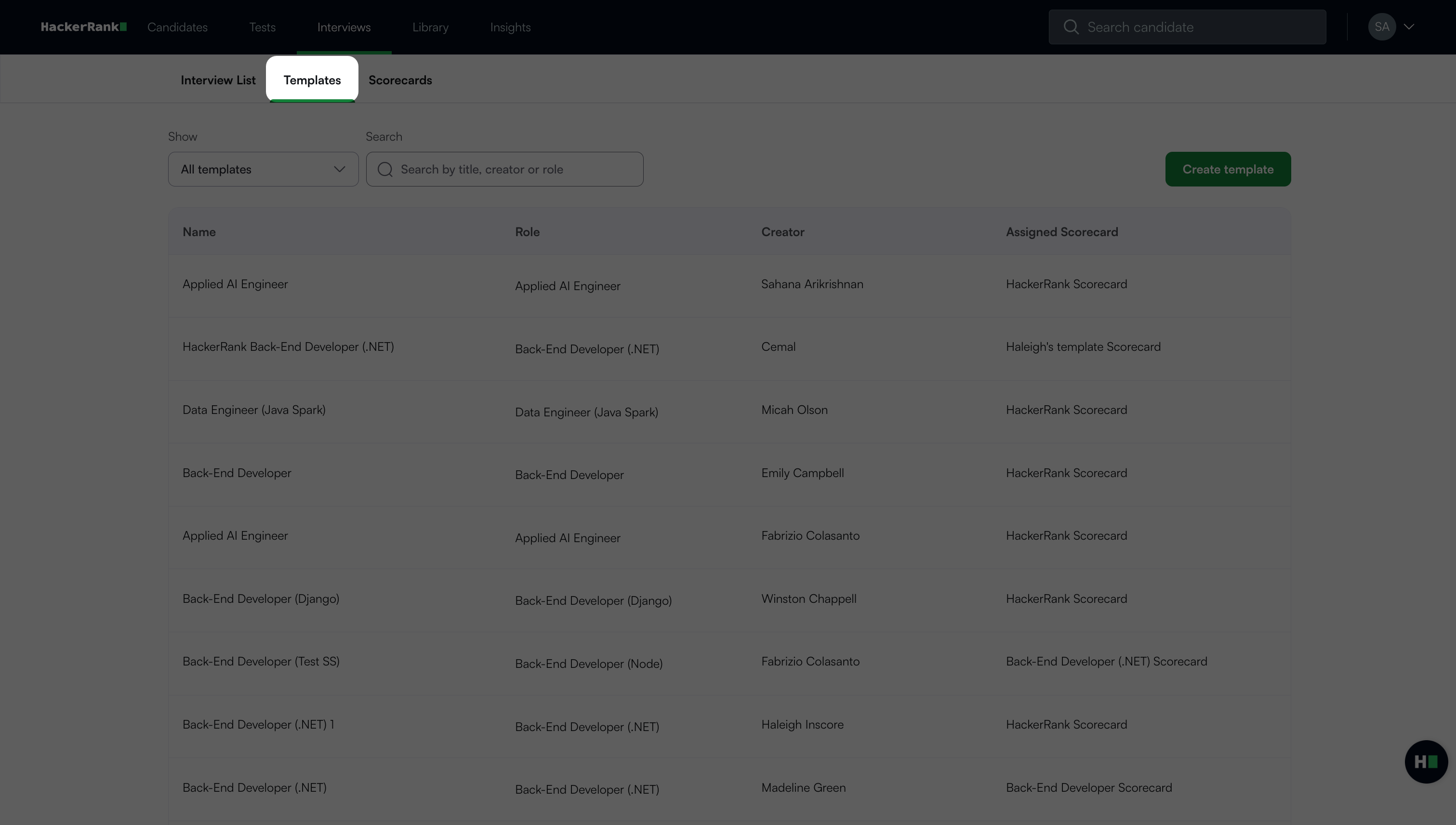The image size is (1456, 825).
Task: Go to the Interview List tab
Action: 218,80
